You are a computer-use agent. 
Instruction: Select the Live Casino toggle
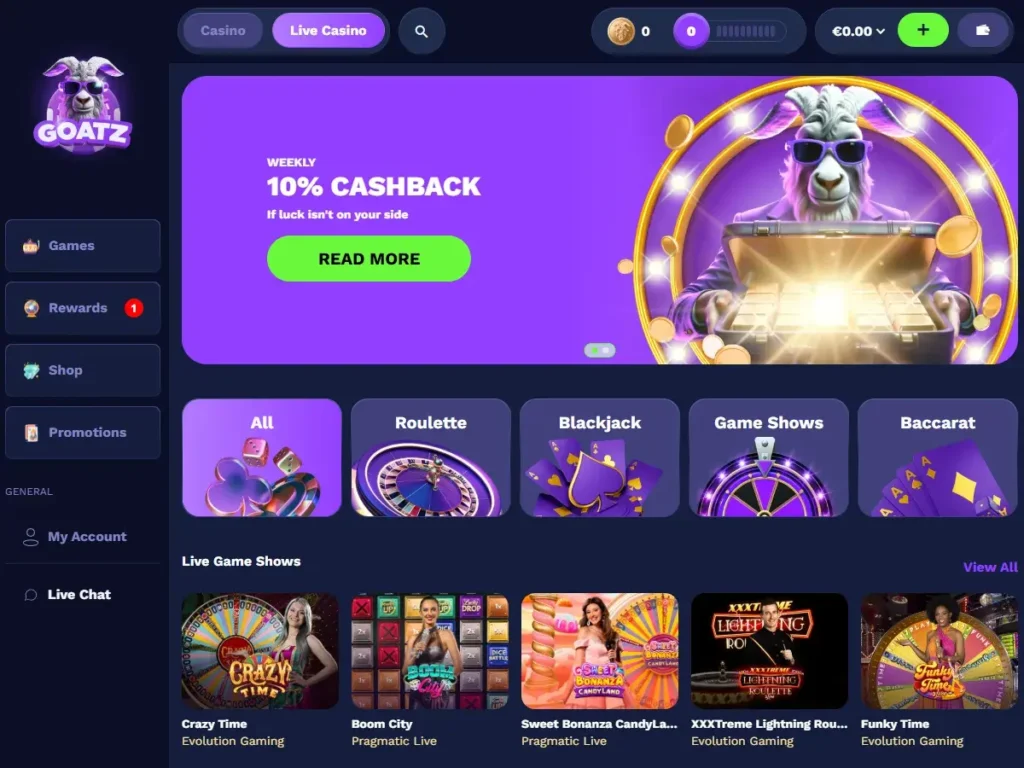point(328,31)
